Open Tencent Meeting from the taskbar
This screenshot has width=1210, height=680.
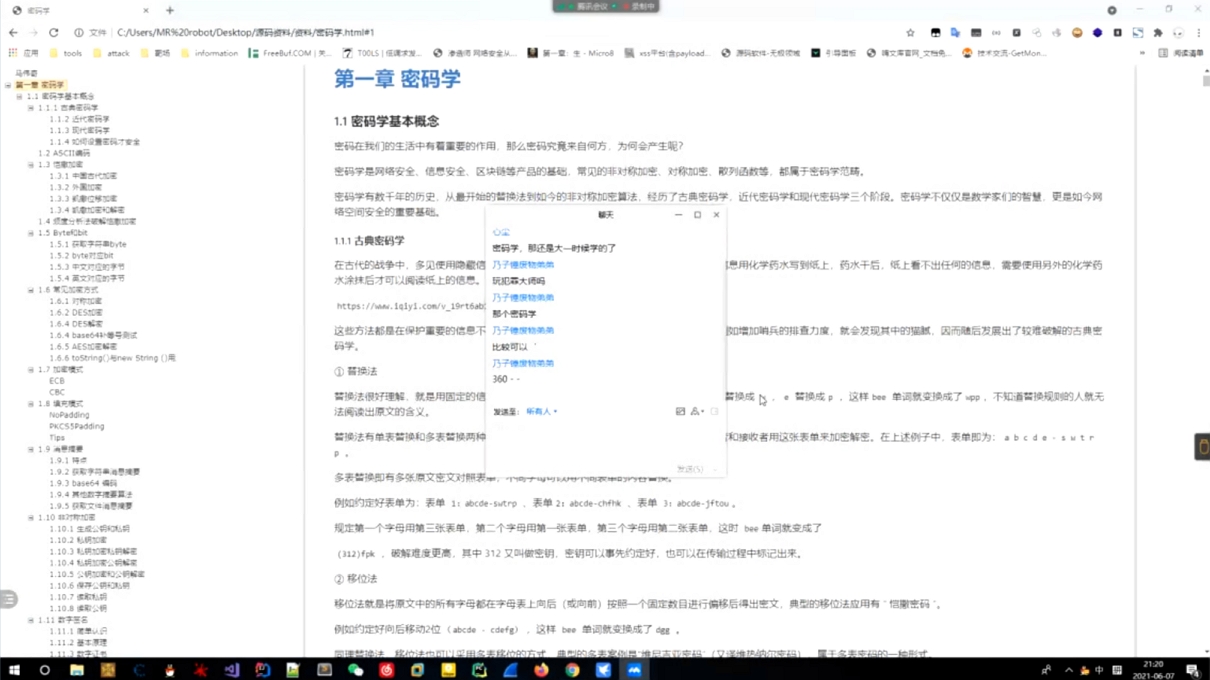tap(634, 670)
